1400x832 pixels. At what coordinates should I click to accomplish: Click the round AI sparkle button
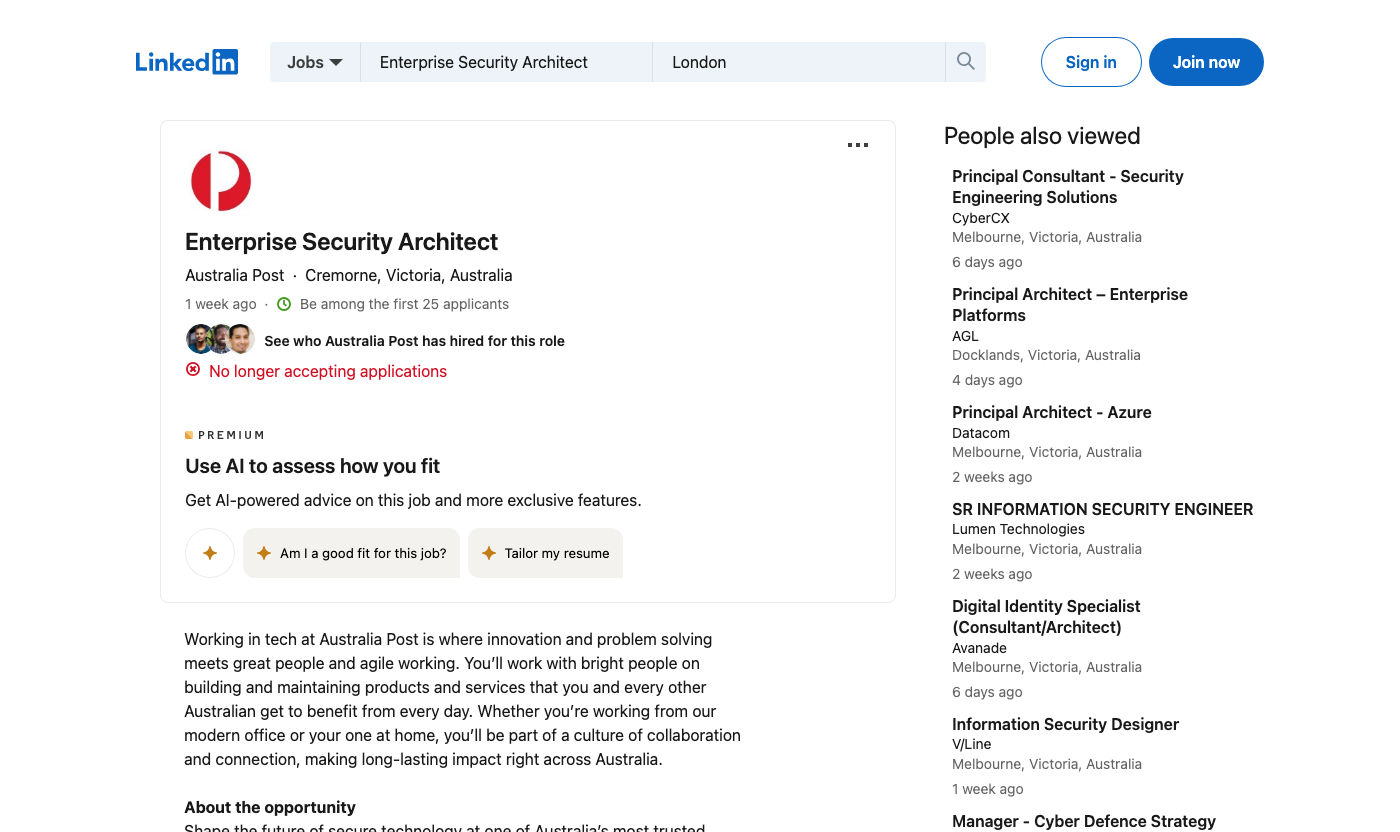tap(210, 553)
